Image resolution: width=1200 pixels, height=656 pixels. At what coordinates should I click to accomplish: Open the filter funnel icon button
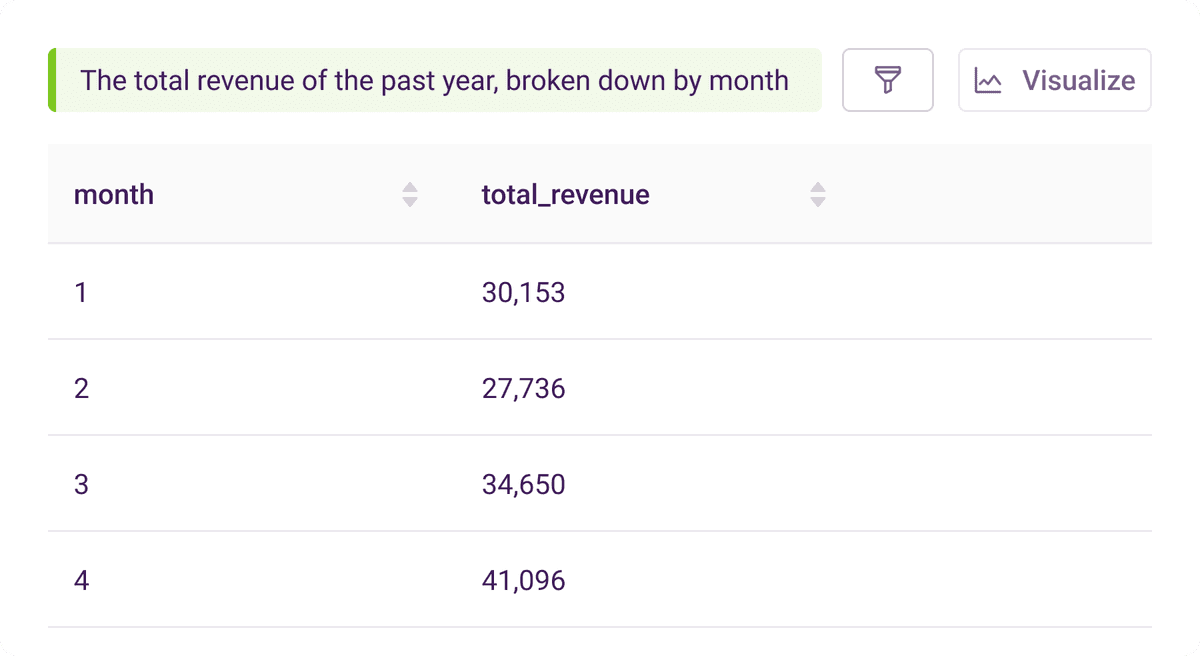pyautogui.click(x=888, y=80)
